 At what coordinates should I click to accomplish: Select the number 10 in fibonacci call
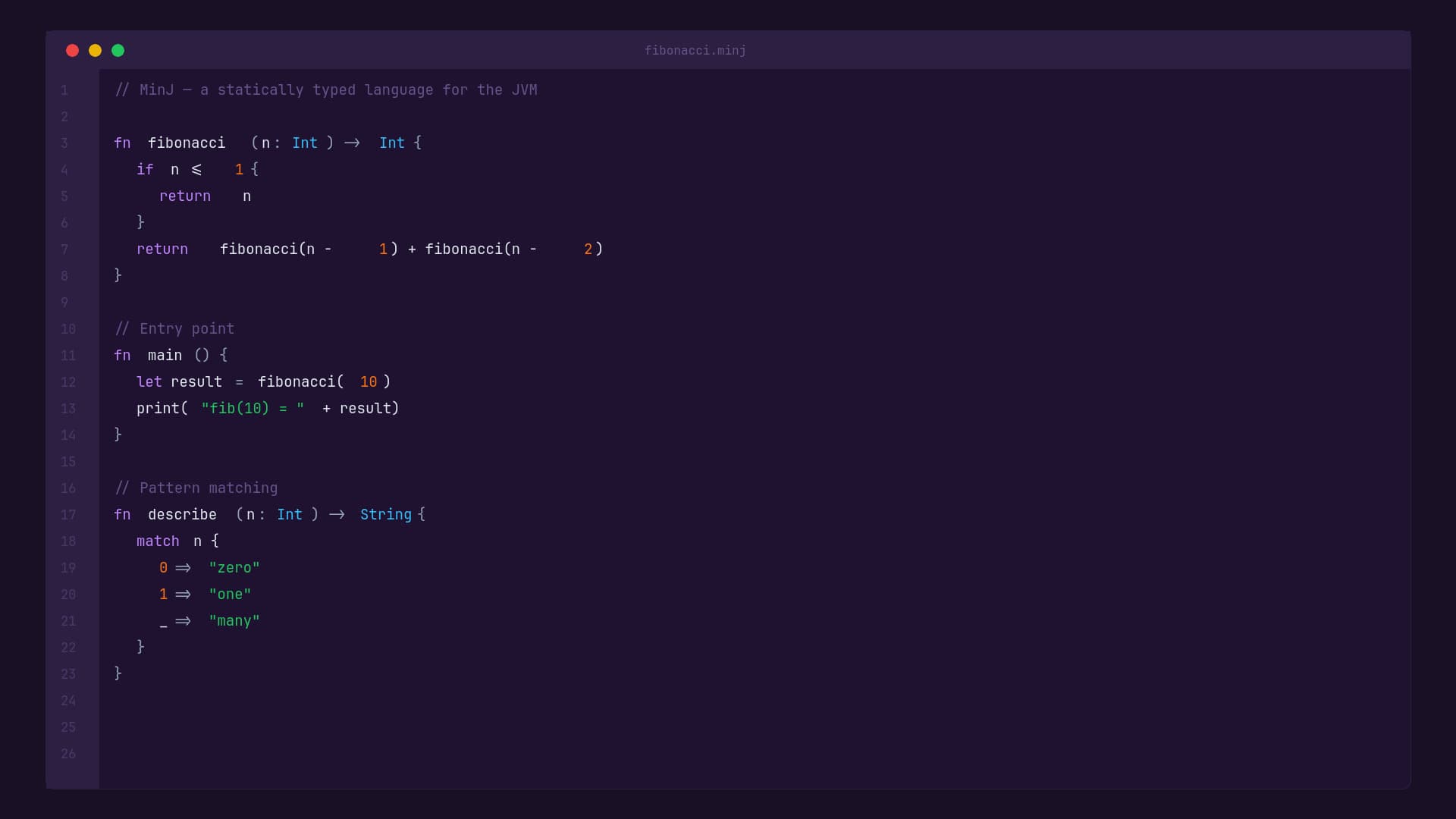[x=369, y=381]
